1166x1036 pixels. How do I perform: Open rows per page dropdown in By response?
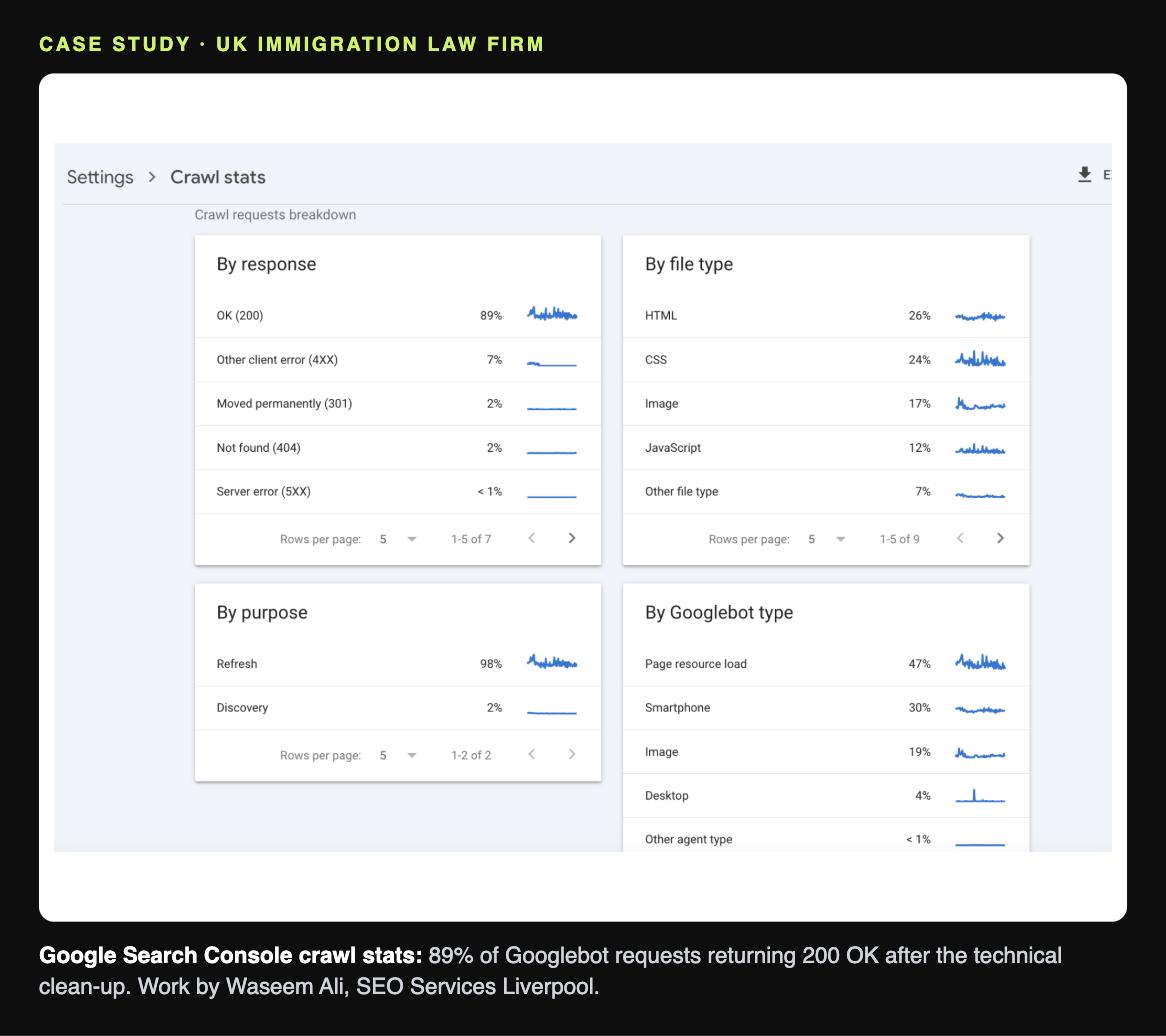398,539
